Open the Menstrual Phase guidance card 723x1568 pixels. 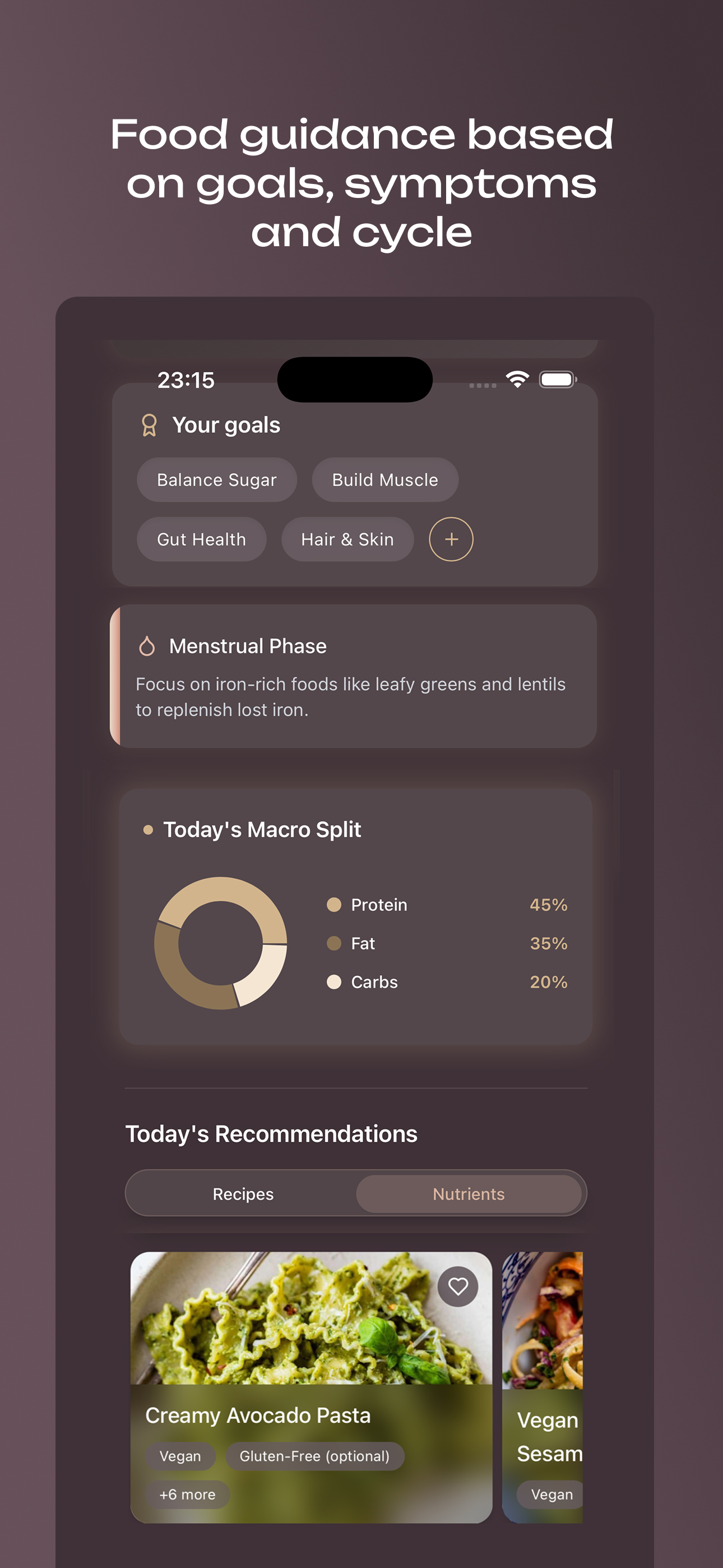click(353, 676)
